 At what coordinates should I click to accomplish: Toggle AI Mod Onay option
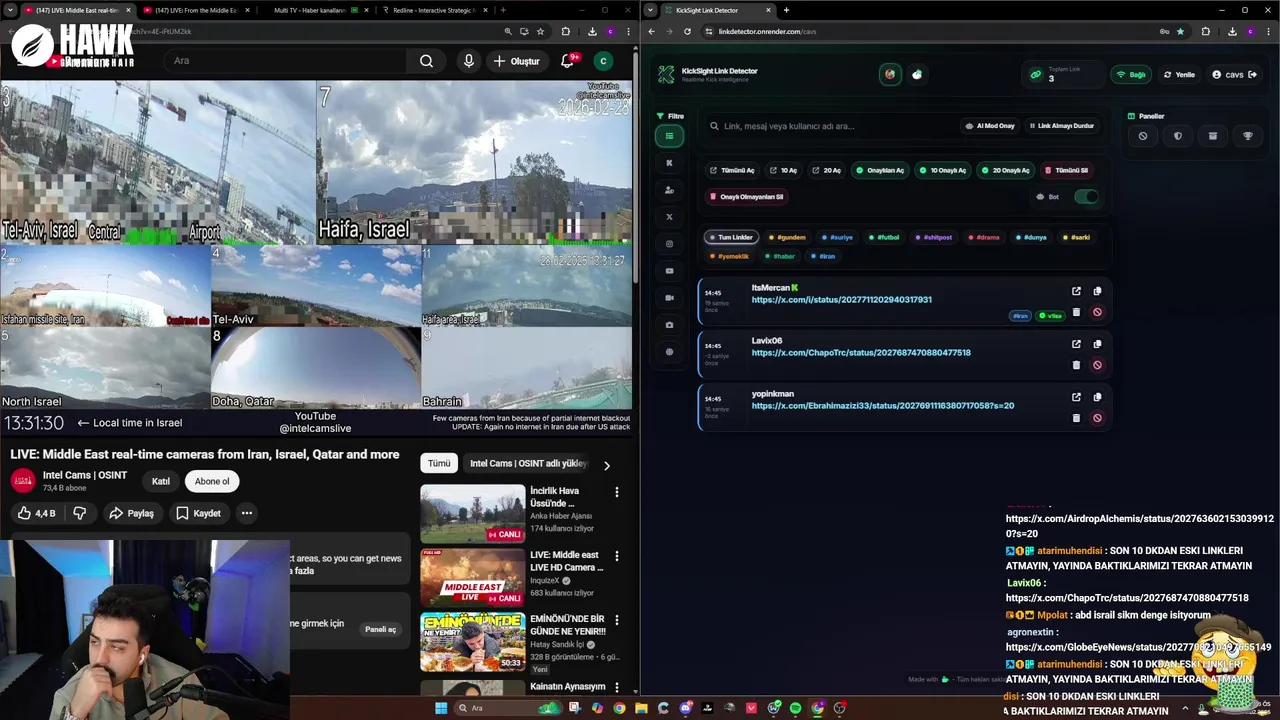pos(990,126)
